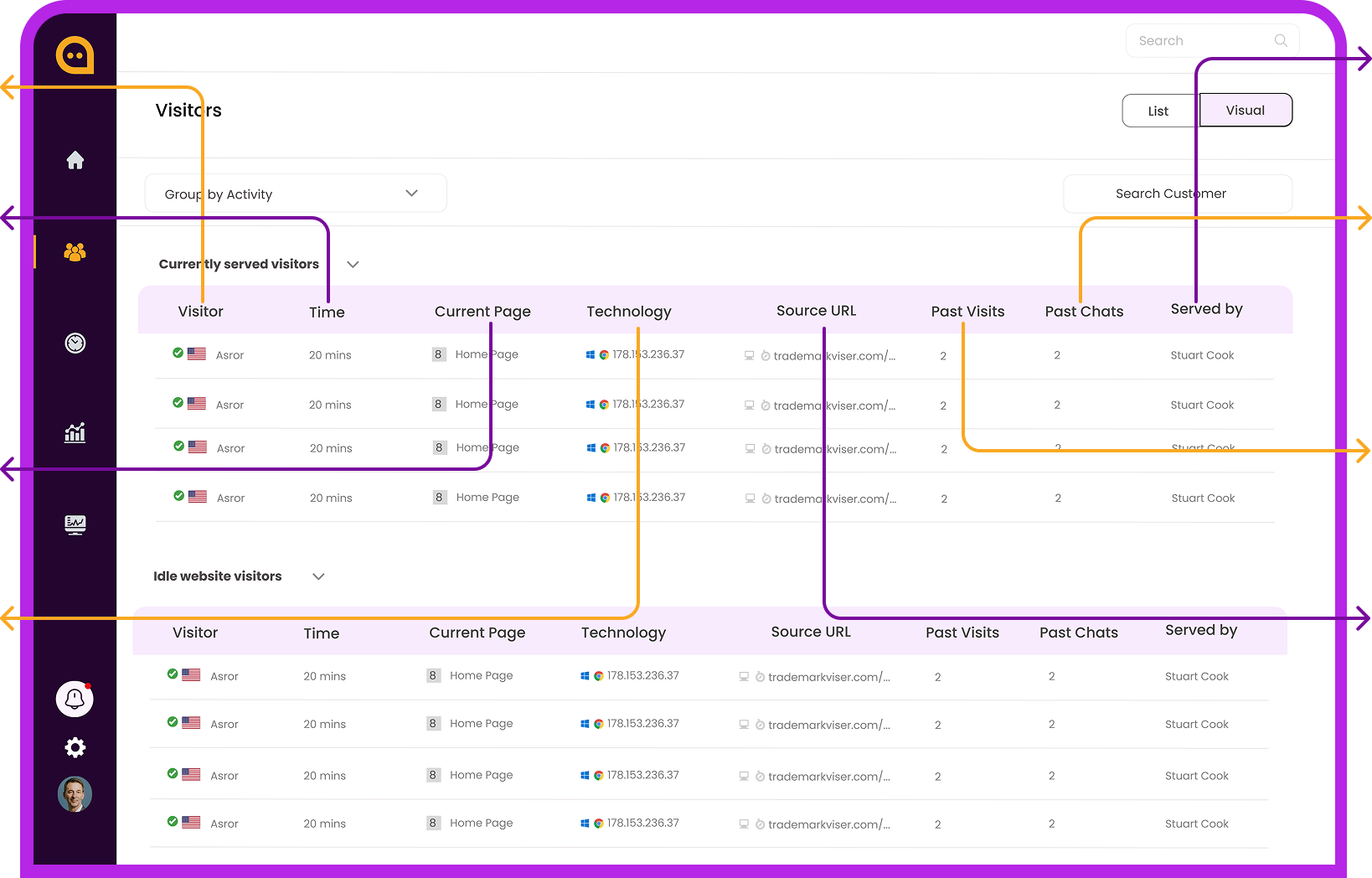The width and height of the screenshot is (1372, 878).
Task: Click the Search Customer input field
Action: (x=1176, y=194)
